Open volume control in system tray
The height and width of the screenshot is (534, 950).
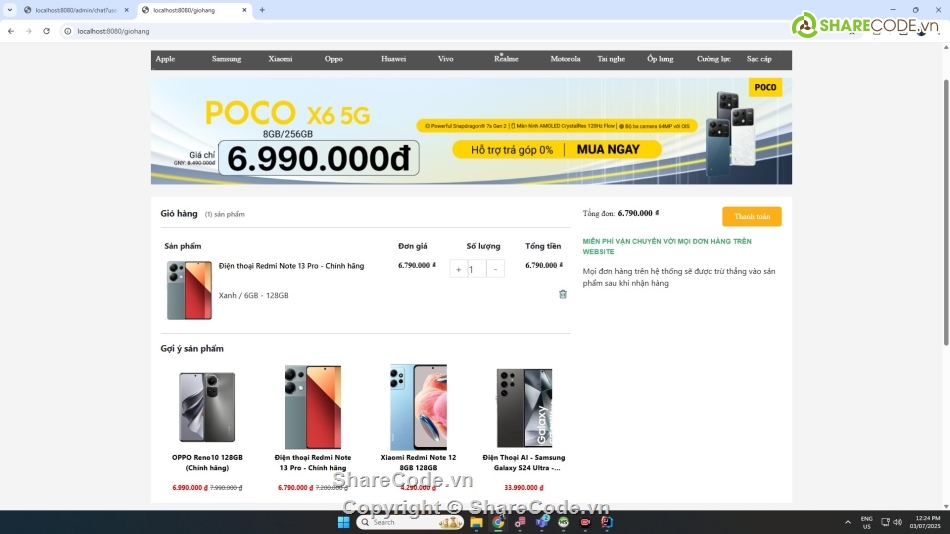tap(898, 522)
